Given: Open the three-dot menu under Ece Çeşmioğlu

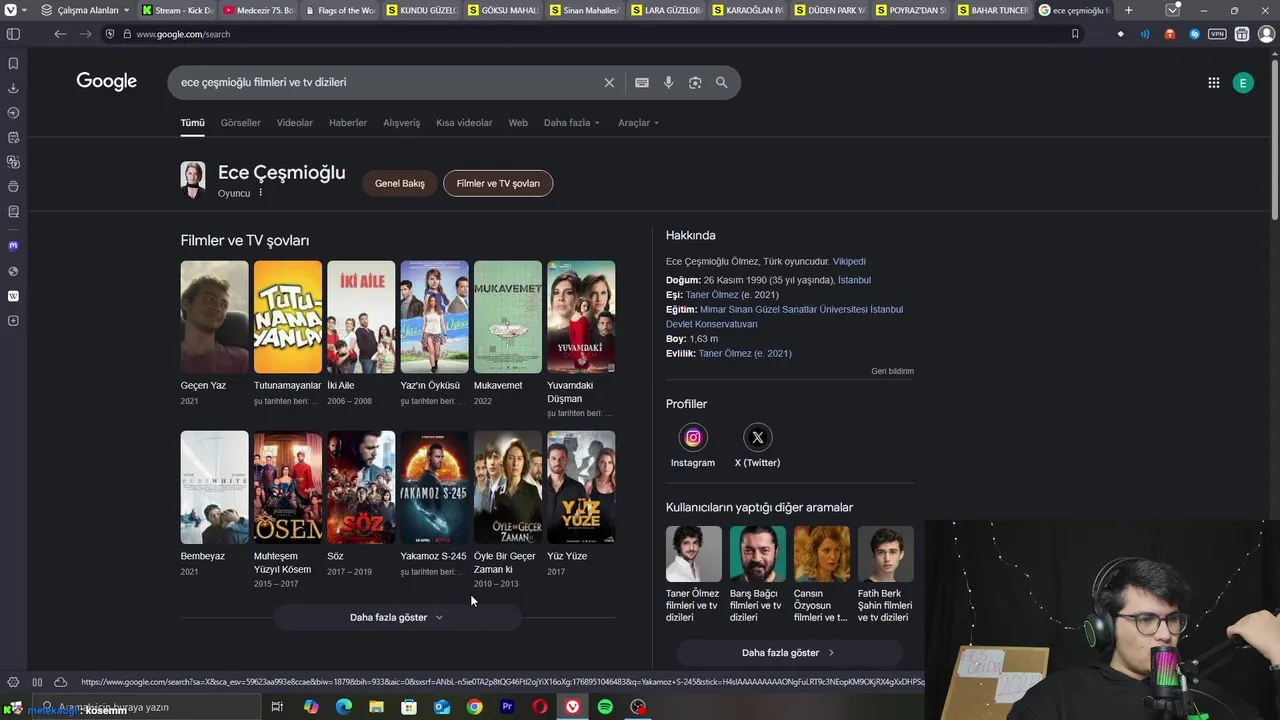Looking at the screenshot, I should click(260, 193).
